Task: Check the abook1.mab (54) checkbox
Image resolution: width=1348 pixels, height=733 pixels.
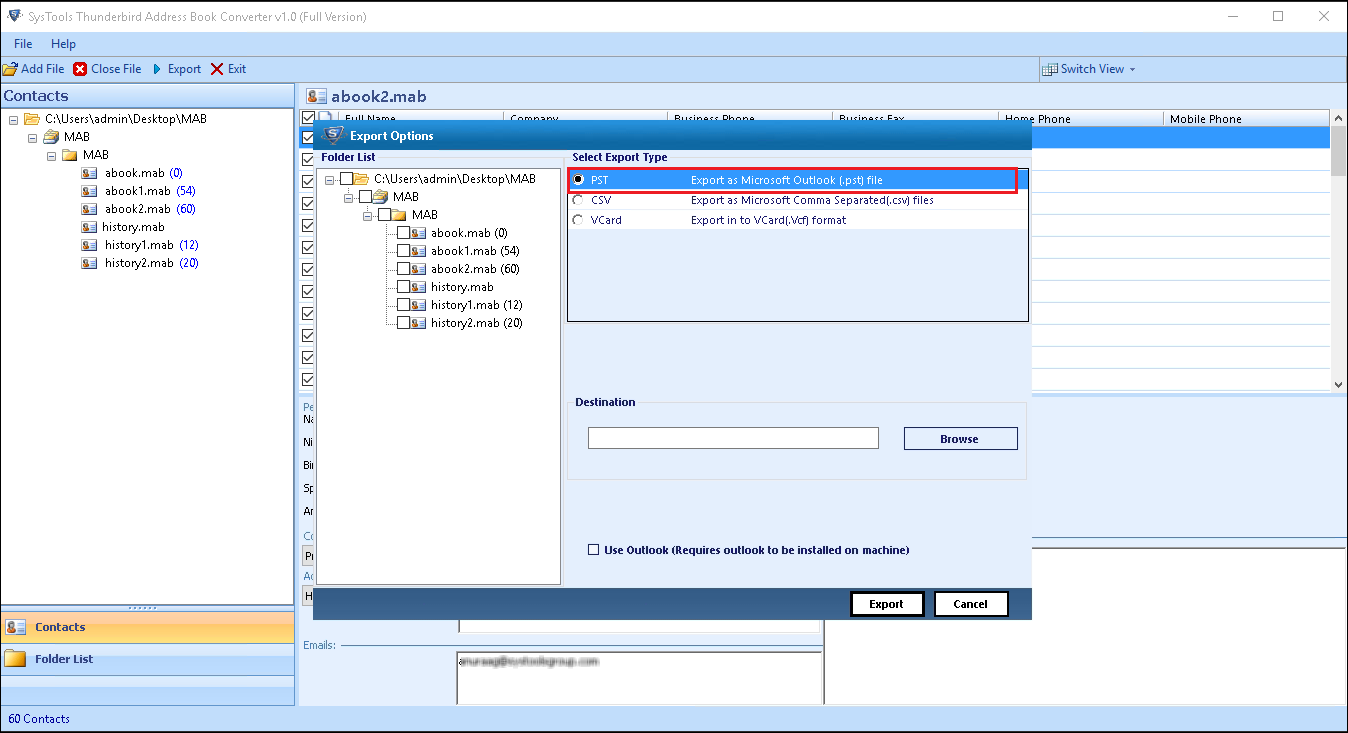Action: [x=403, y=251]
